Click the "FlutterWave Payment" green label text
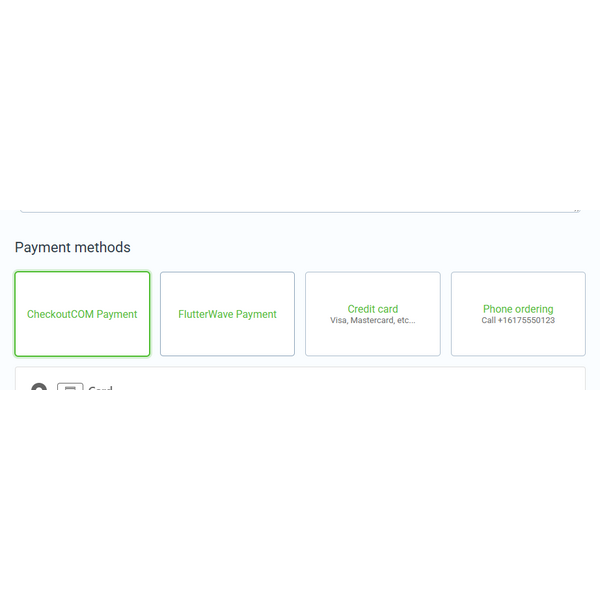Image resolution: width=600 pixels, height=600 pixels. (x=227, y=314)
